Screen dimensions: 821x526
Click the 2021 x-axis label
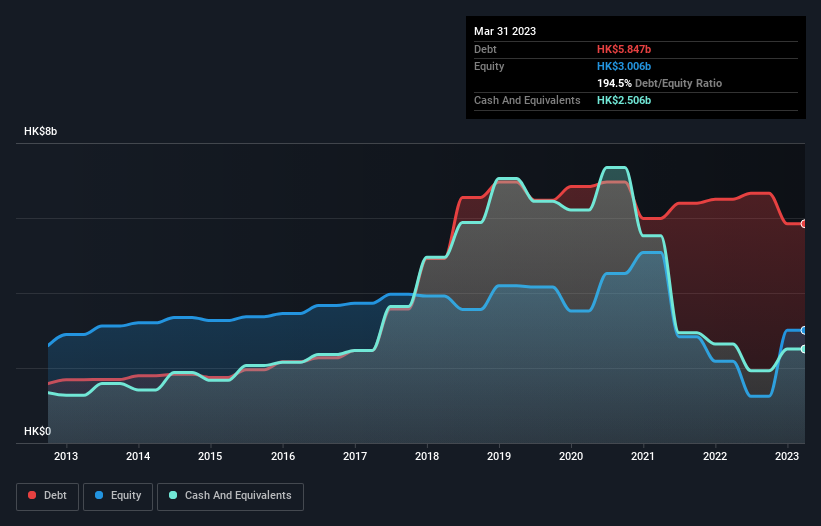coord(643,456)
